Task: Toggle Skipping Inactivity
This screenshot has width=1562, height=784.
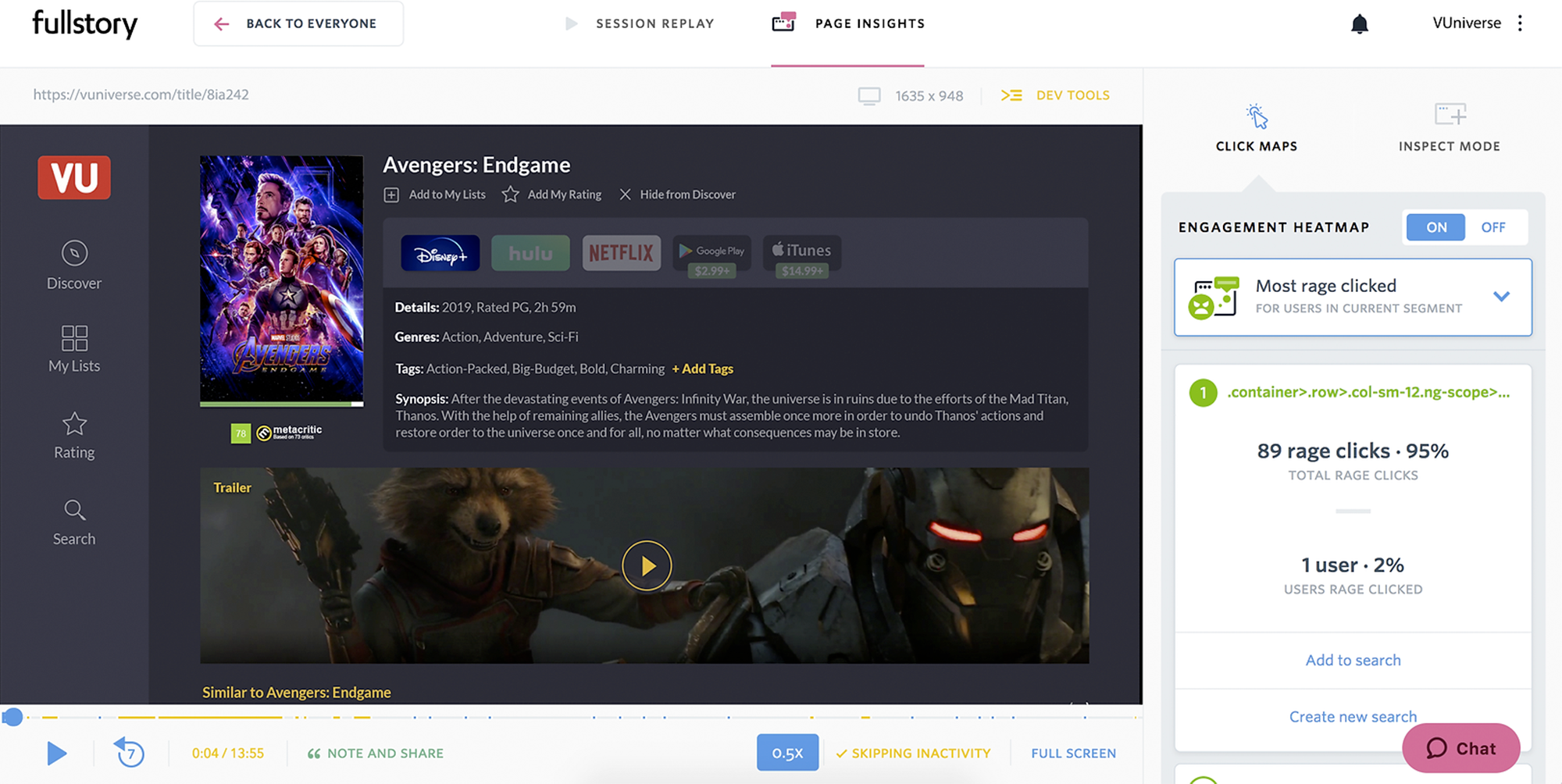Action: (x=913, y=754)
